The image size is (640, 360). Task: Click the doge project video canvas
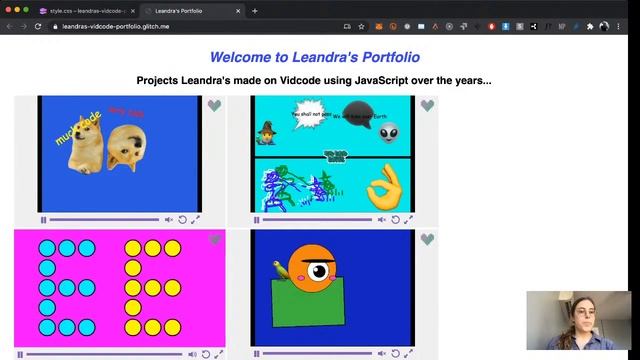click(120, 154)
